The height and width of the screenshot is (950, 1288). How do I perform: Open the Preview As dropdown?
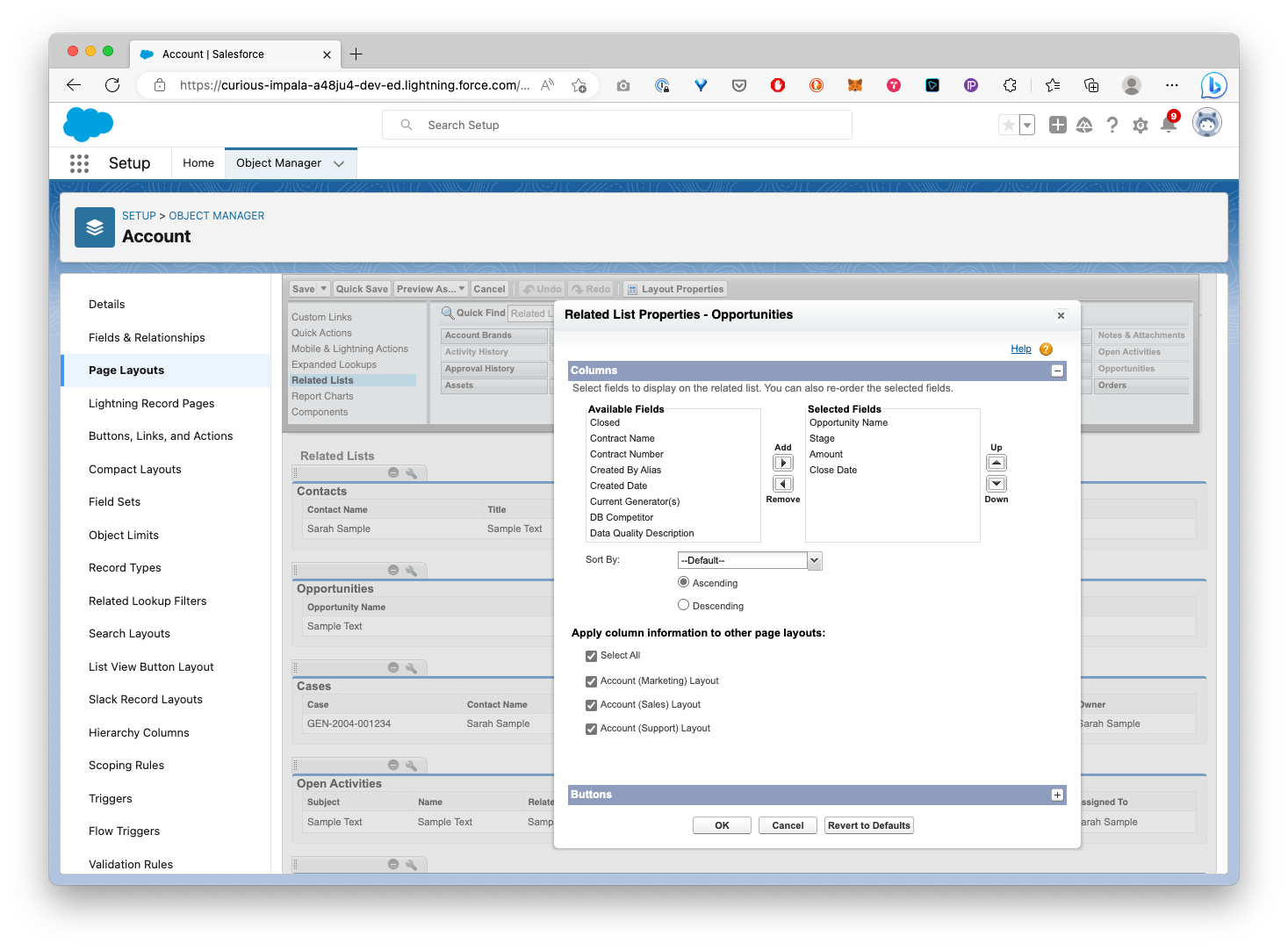(x=430, y=289)
